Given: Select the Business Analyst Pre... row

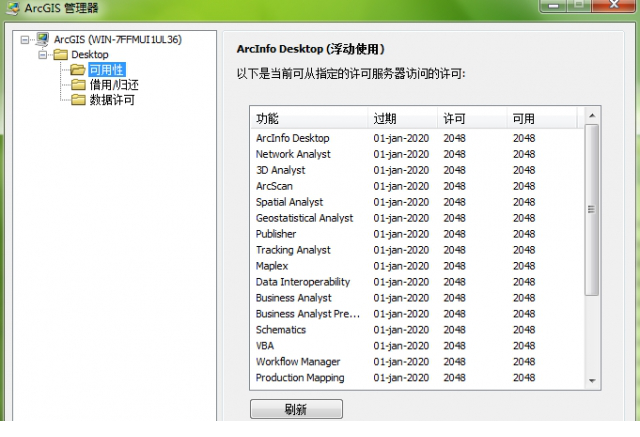Looking at the screenshot, I should pyautogui.click(x=417, y=314).
